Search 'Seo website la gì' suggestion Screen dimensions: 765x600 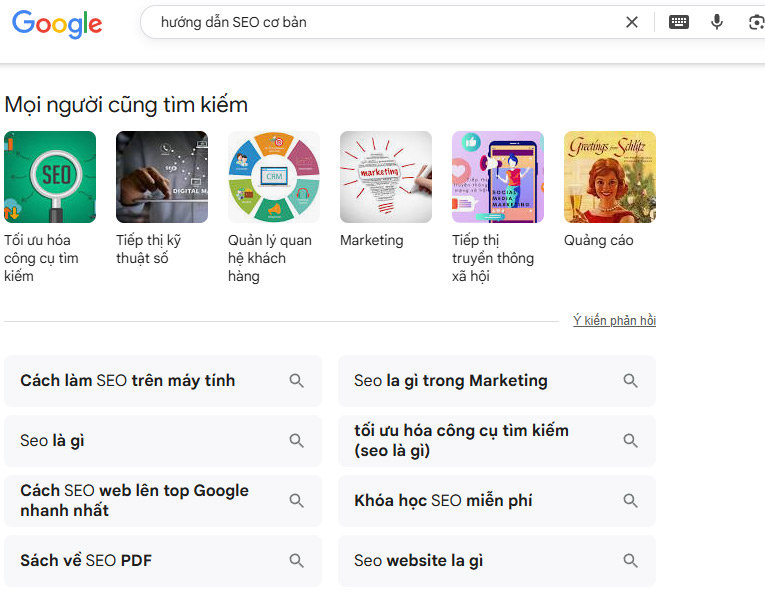497,561
